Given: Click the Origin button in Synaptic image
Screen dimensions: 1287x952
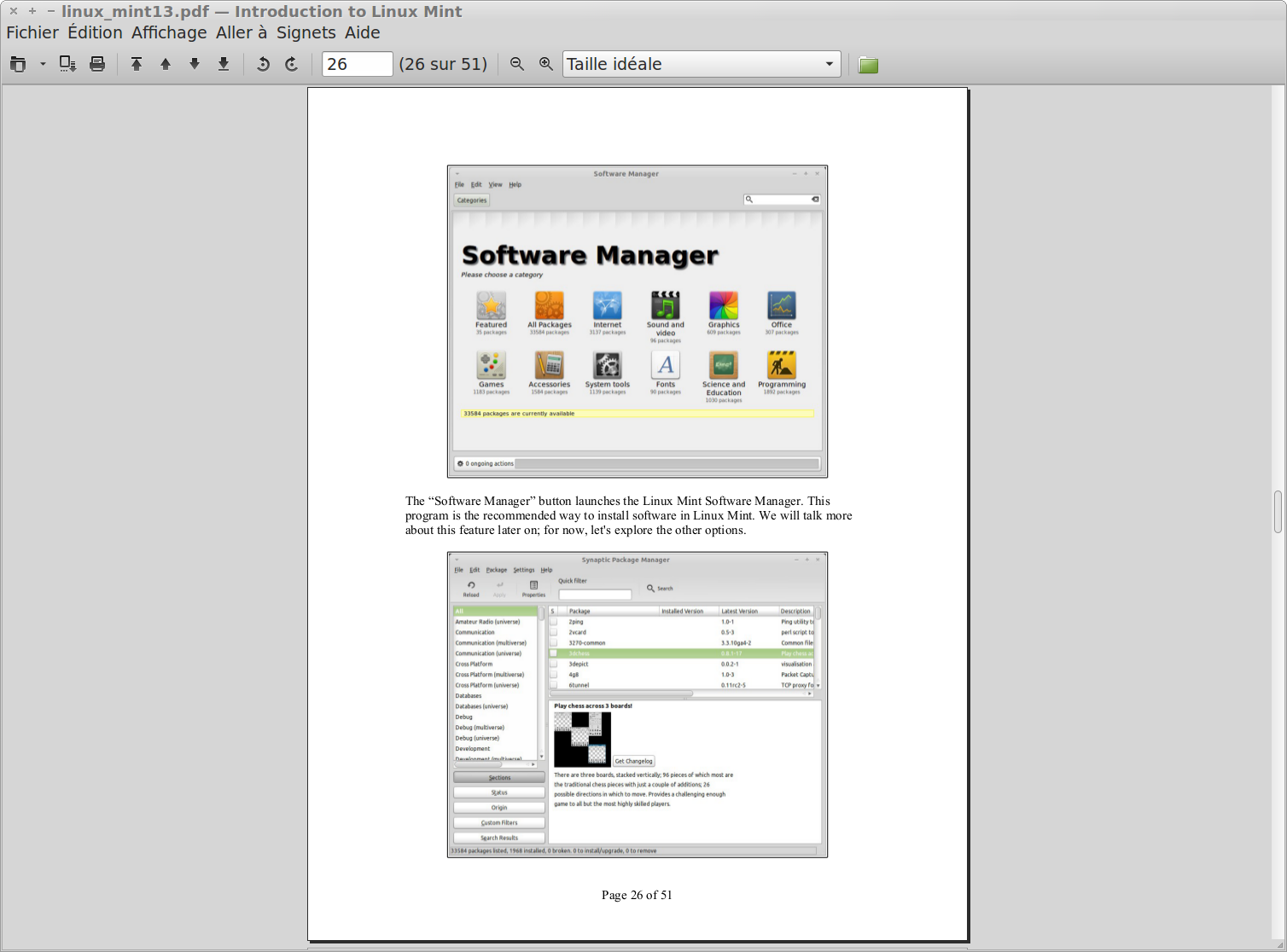Looking at the screenshot, I should coord(499,808).
